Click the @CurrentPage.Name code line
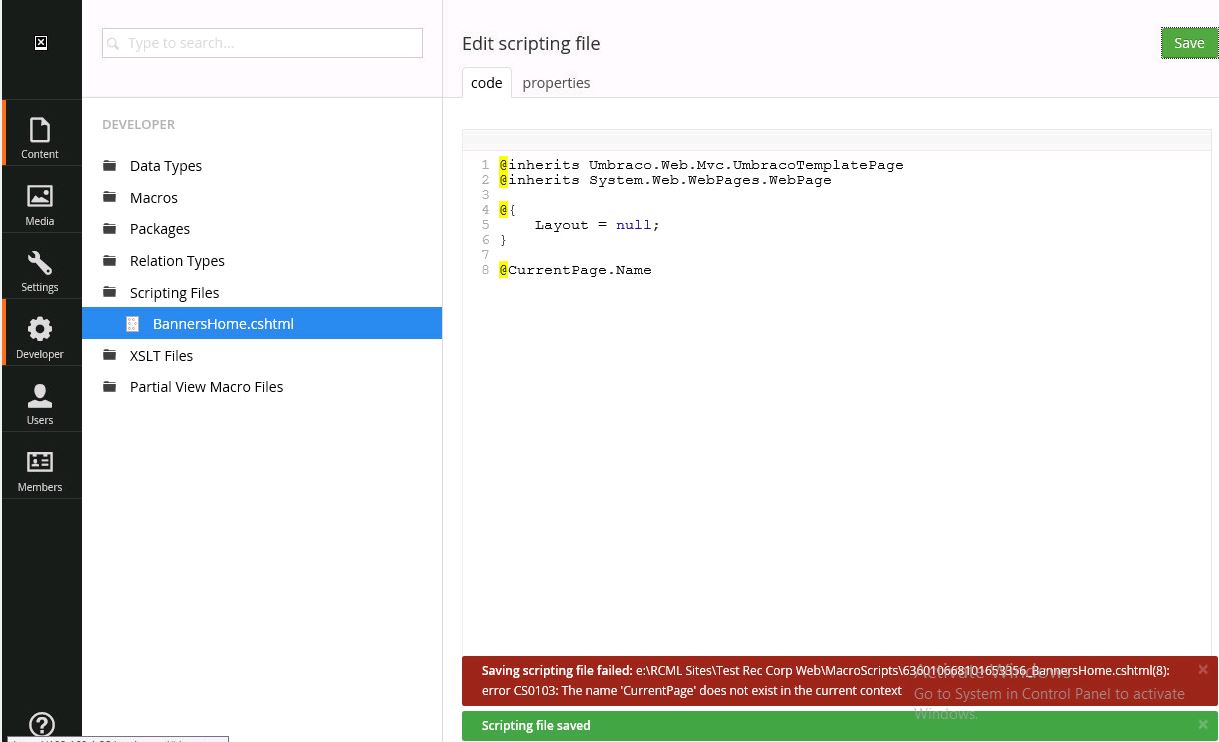The width and height of the screenshot is (1219, 742). point(575,270)
